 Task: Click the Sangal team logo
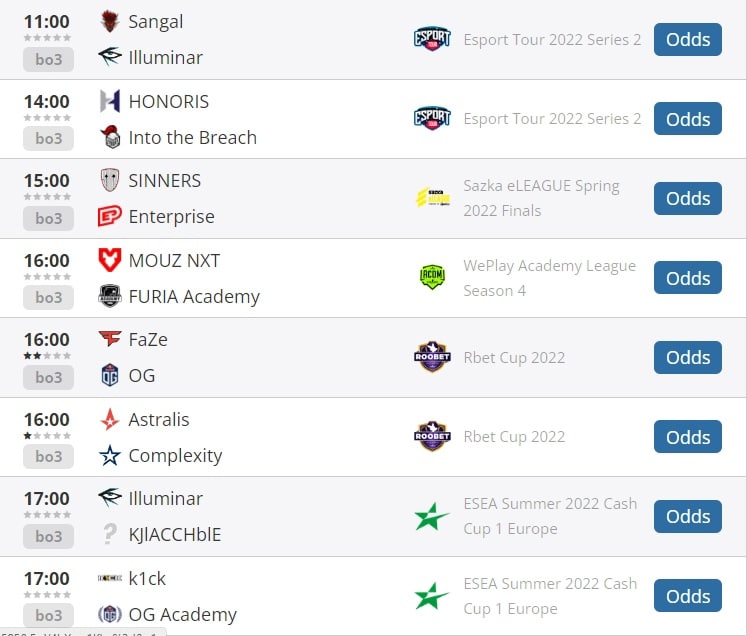coord(110,21)
